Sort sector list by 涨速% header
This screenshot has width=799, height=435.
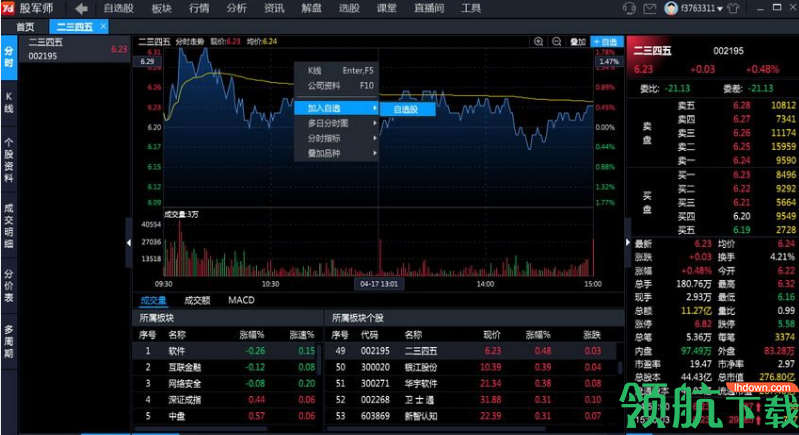(x=302, y=335)
